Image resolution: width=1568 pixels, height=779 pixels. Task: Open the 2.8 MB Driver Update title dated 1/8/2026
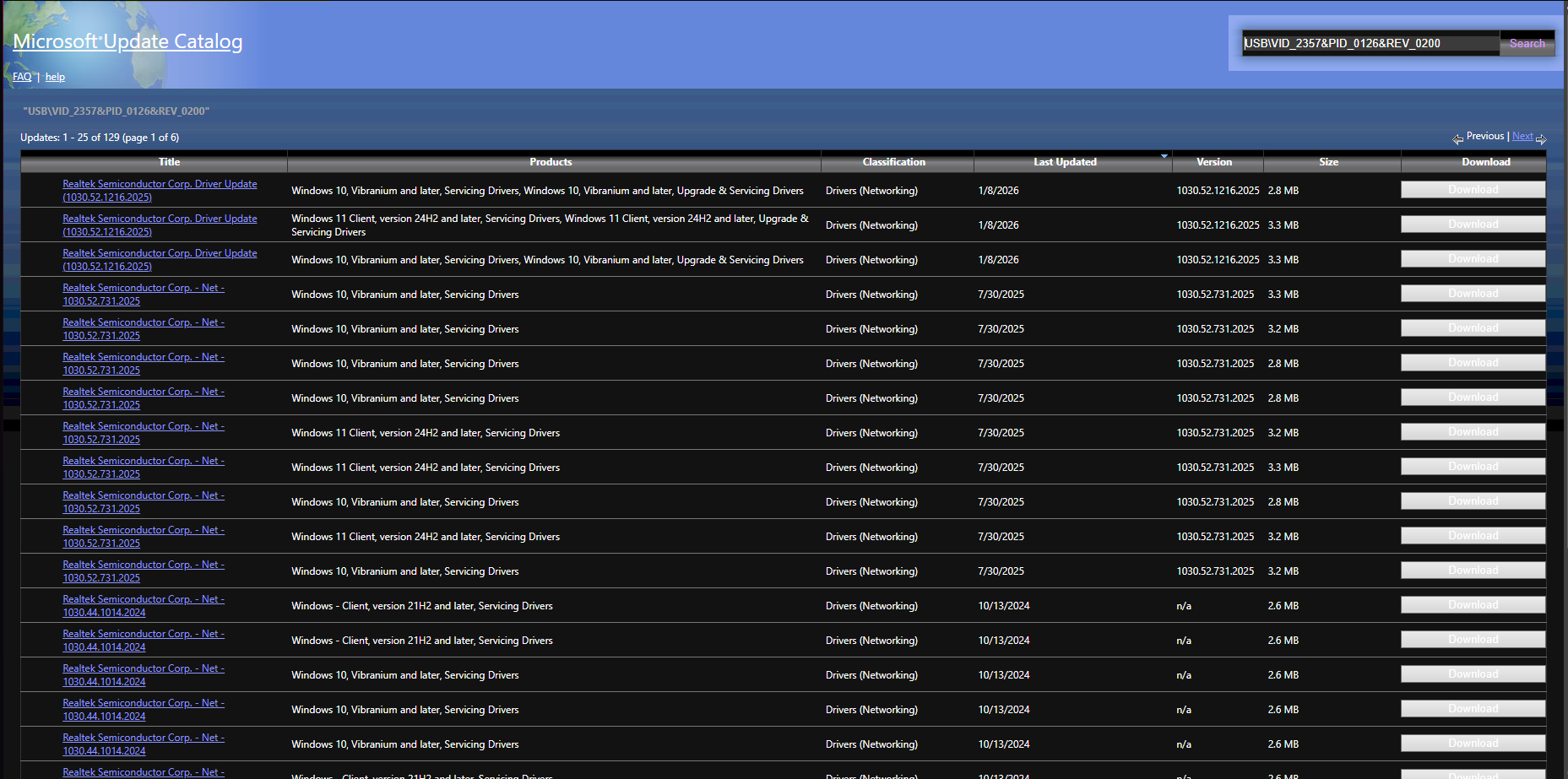[x=160, y=191]
